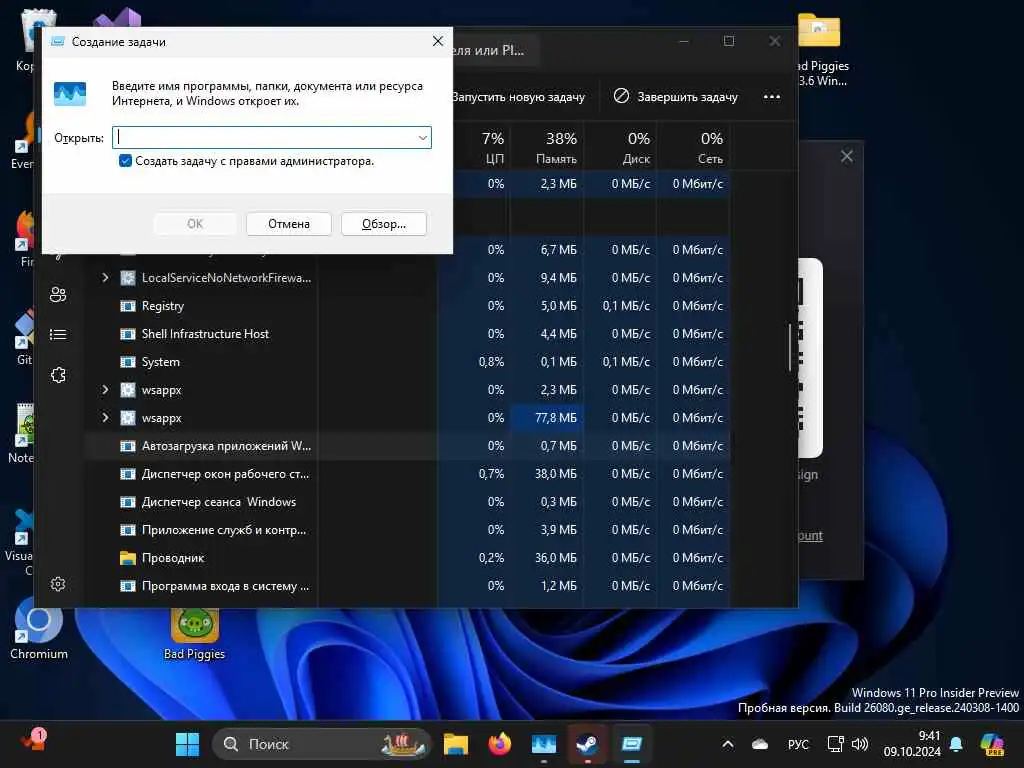The image size is (1024, 768).
Task: Click the System process icon
Action: (x=128, y=362)
